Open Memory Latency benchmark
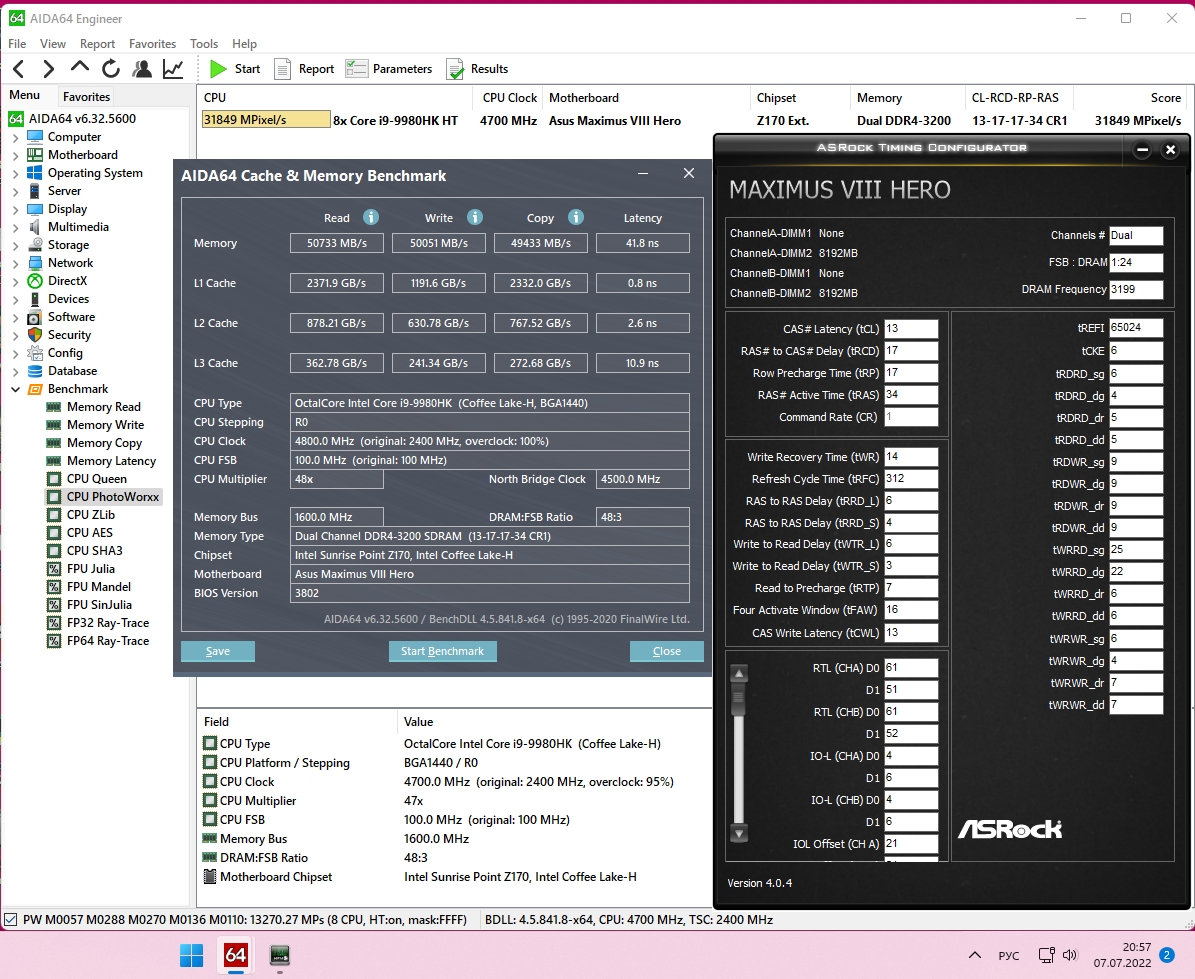1195x979 pixels. coord(111,461)
